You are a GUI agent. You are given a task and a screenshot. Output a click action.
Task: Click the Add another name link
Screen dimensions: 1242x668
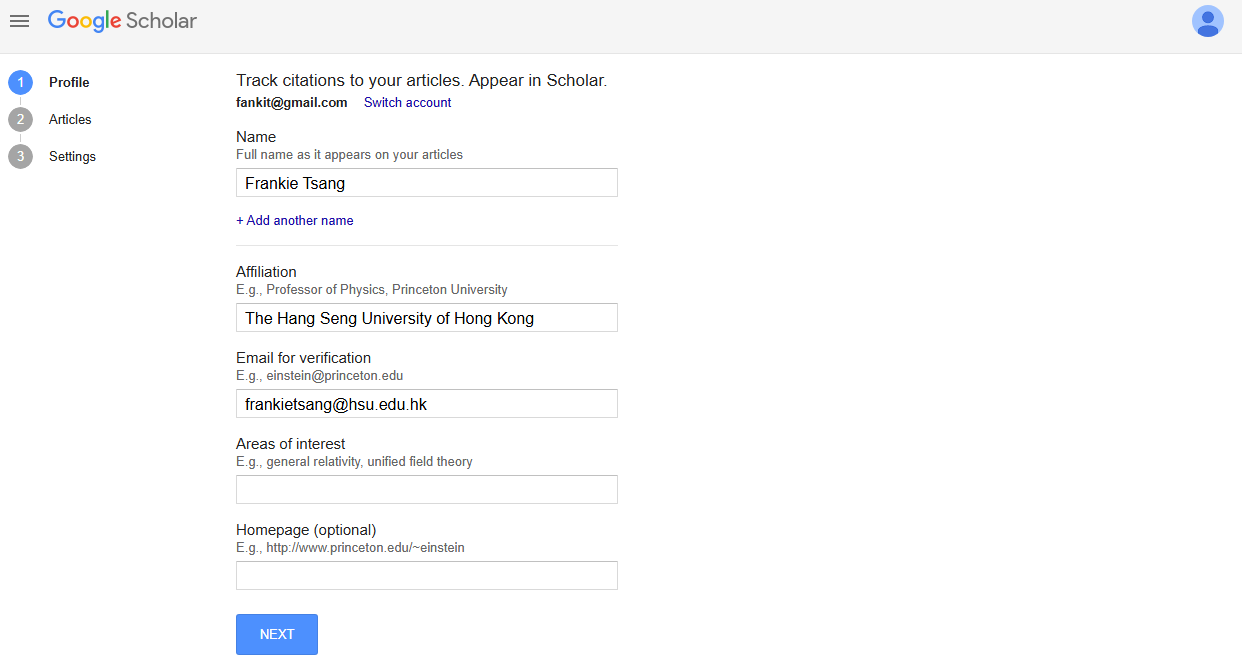[x=294, y=220]
